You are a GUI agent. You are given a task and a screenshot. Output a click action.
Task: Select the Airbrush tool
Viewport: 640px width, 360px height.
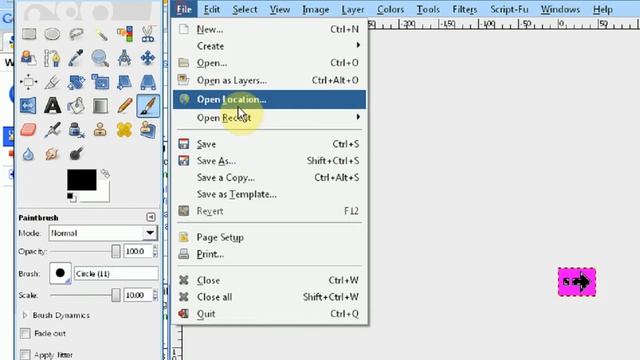tap(52, 130)
